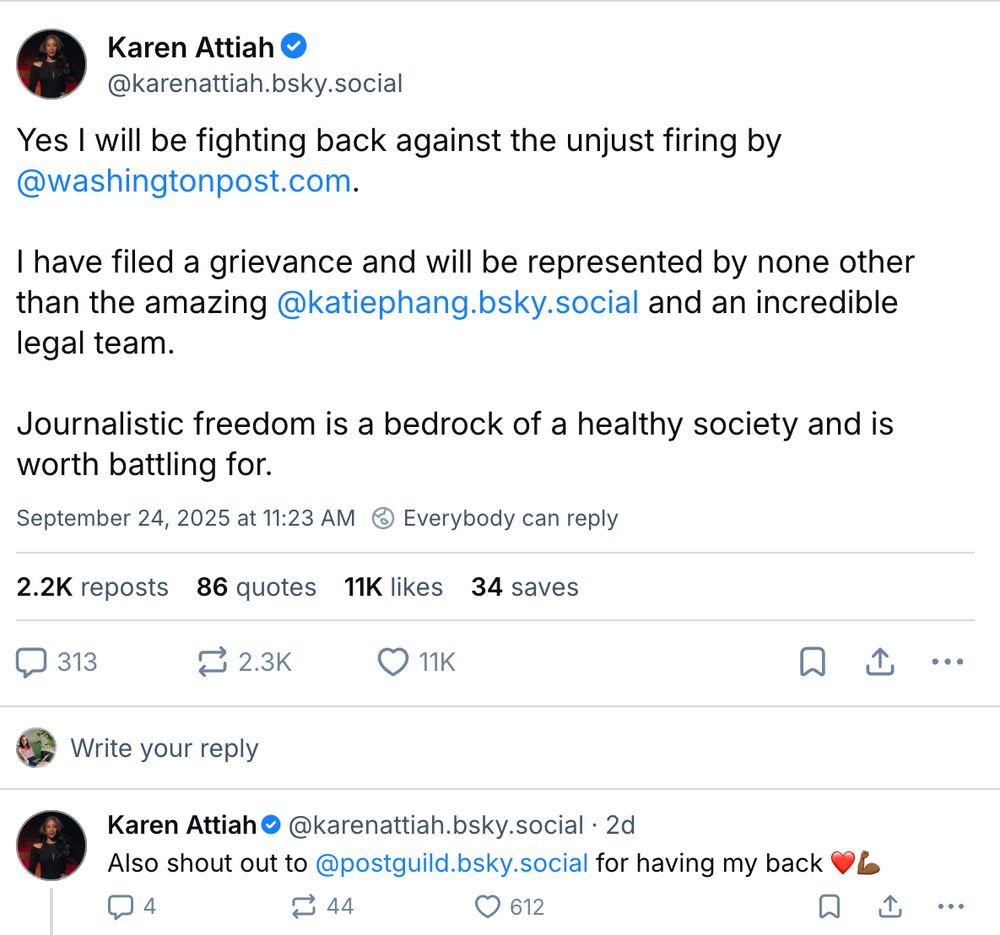This screenshot has height=935, width=1000.
Task: Click the Write your reply field
Action: pyautogui.click(x=164, y=749)
